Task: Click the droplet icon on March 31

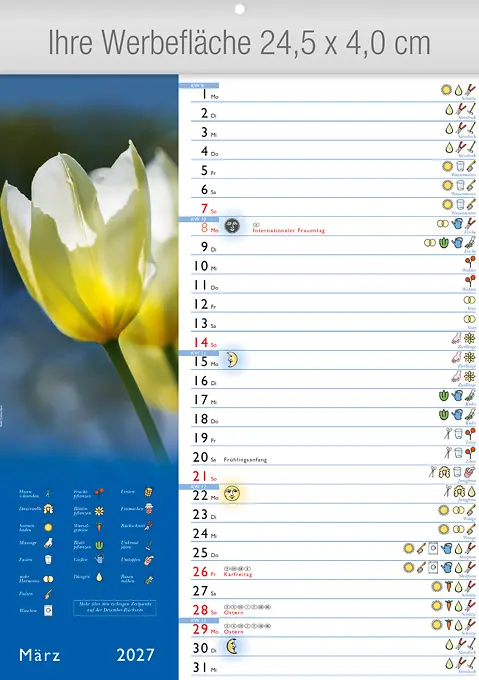Action: [x=450, y=663]
